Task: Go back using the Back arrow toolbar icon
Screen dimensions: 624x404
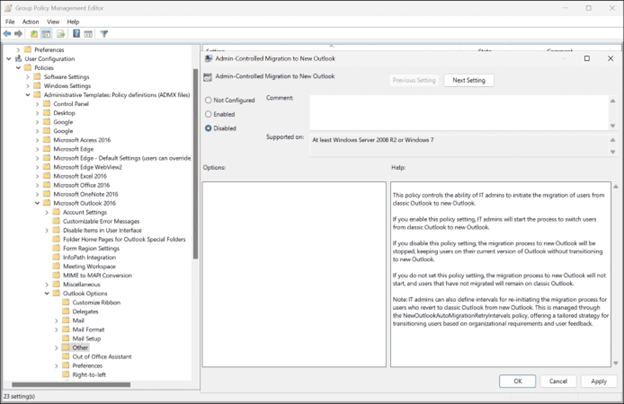Action: tap(7, 34)
